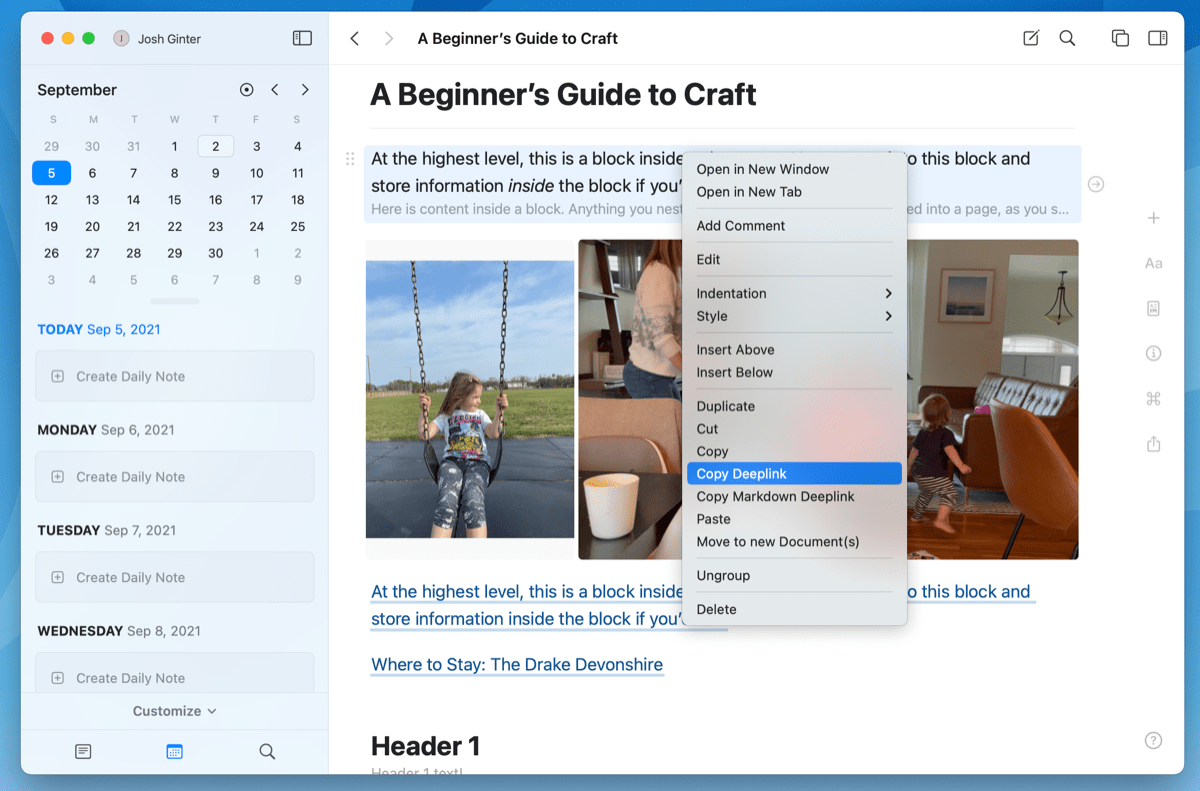Open the page style icon on right rail

click(1153, 309)
